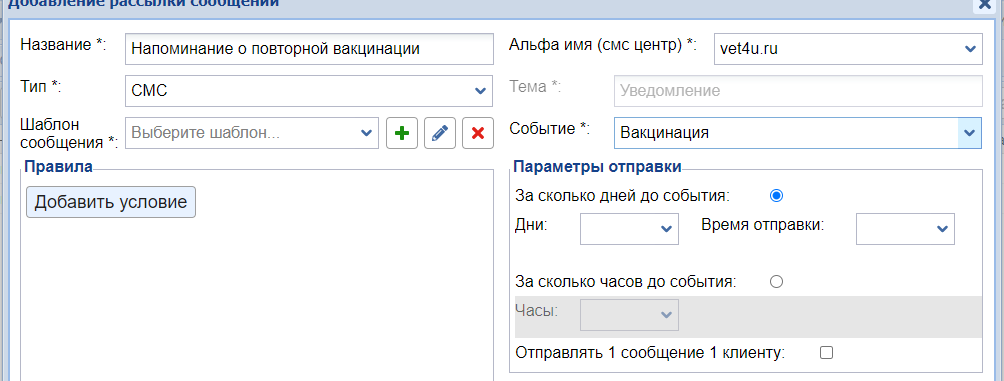This screenshot has height=381, width=1004.
Task: Click the dialog title Добавление рассылки сообщений
Action: tap(143, 3)
